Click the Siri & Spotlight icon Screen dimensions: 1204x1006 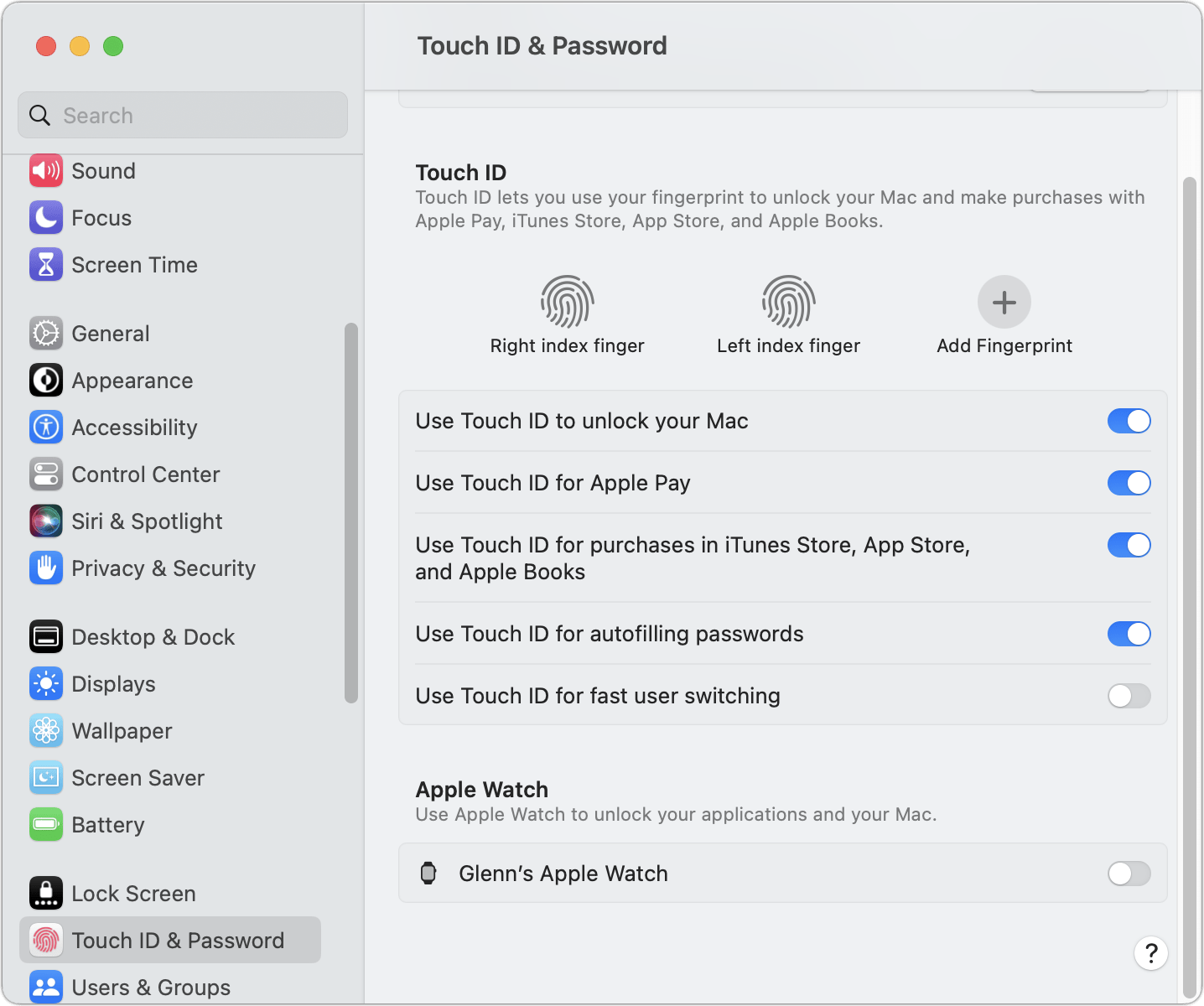(45, 521)
